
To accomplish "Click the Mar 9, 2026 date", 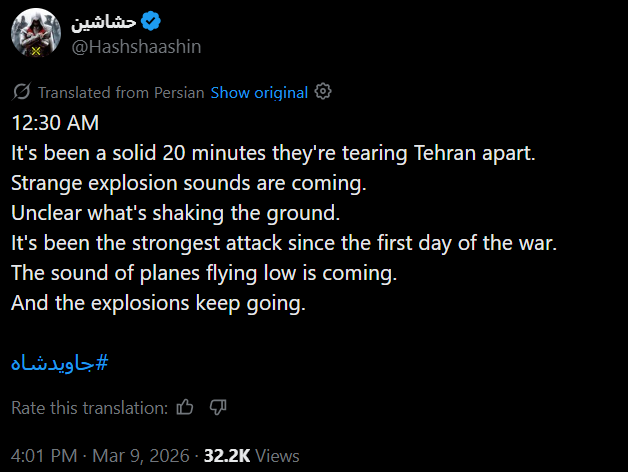I will [141, 456].
